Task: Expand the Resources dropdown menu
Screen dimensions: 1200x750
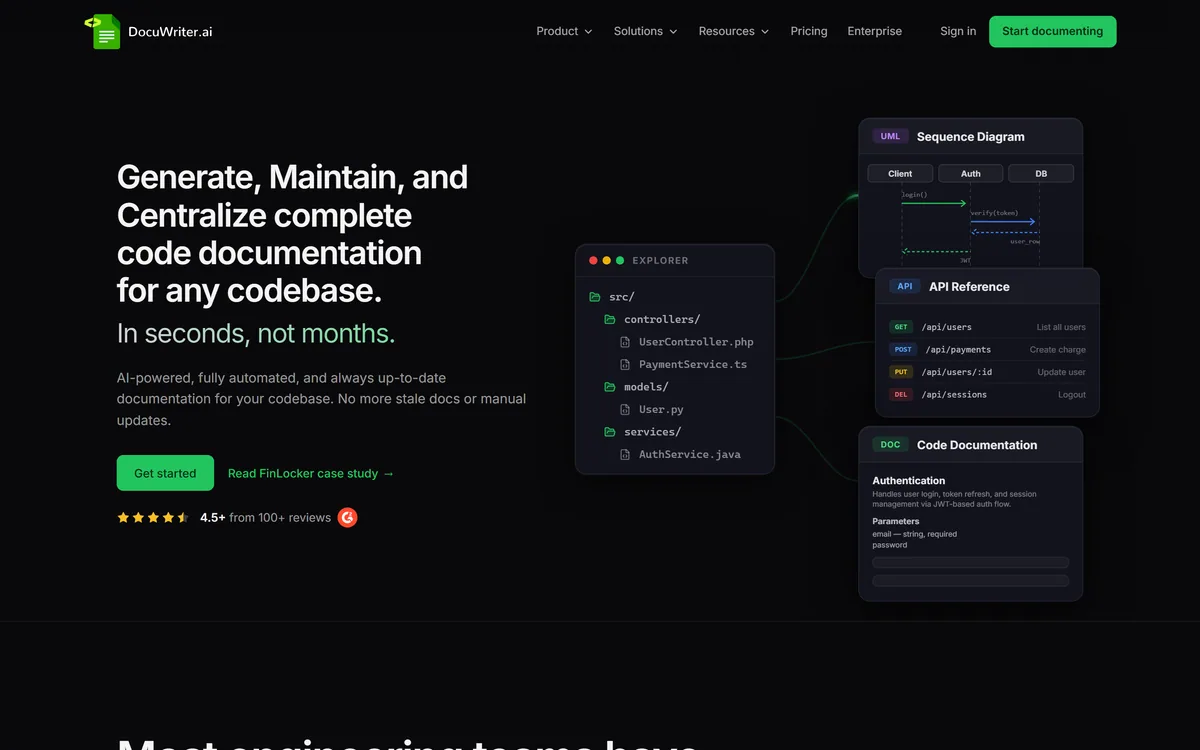Action: point(734,31)
